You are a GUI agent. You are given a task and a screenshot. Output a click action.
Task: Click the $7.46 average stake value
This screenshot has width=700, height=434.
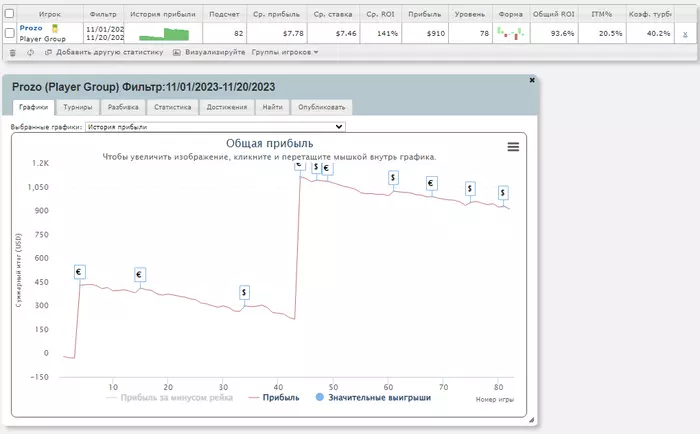346,33
